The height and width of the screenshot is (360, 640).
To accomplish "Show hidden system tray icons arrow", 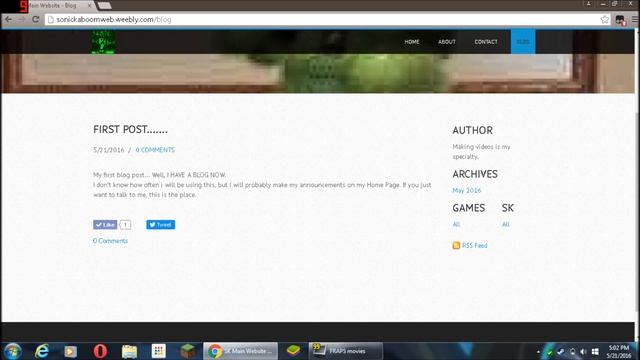I will point(538,351).
